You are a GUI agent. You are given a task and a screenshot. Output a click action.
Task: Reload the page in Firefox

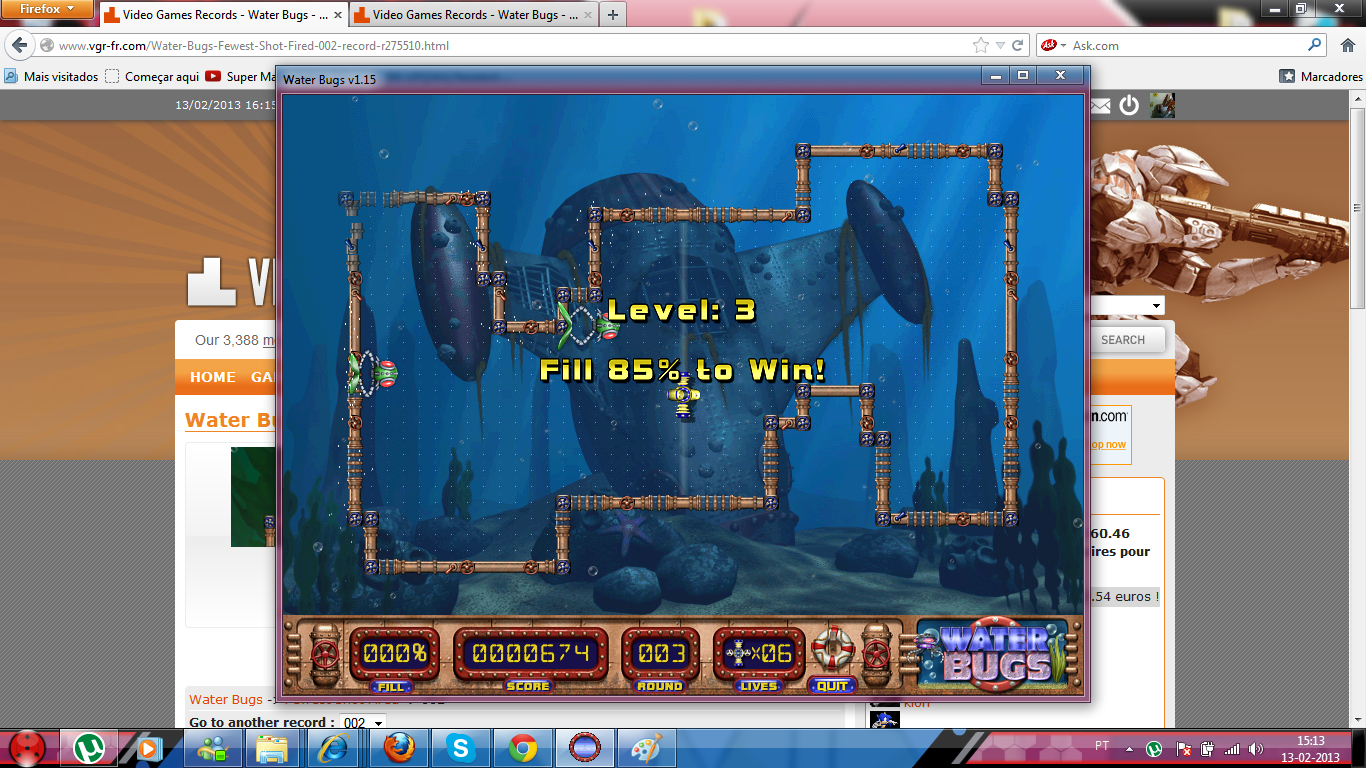pos(1018,46)
